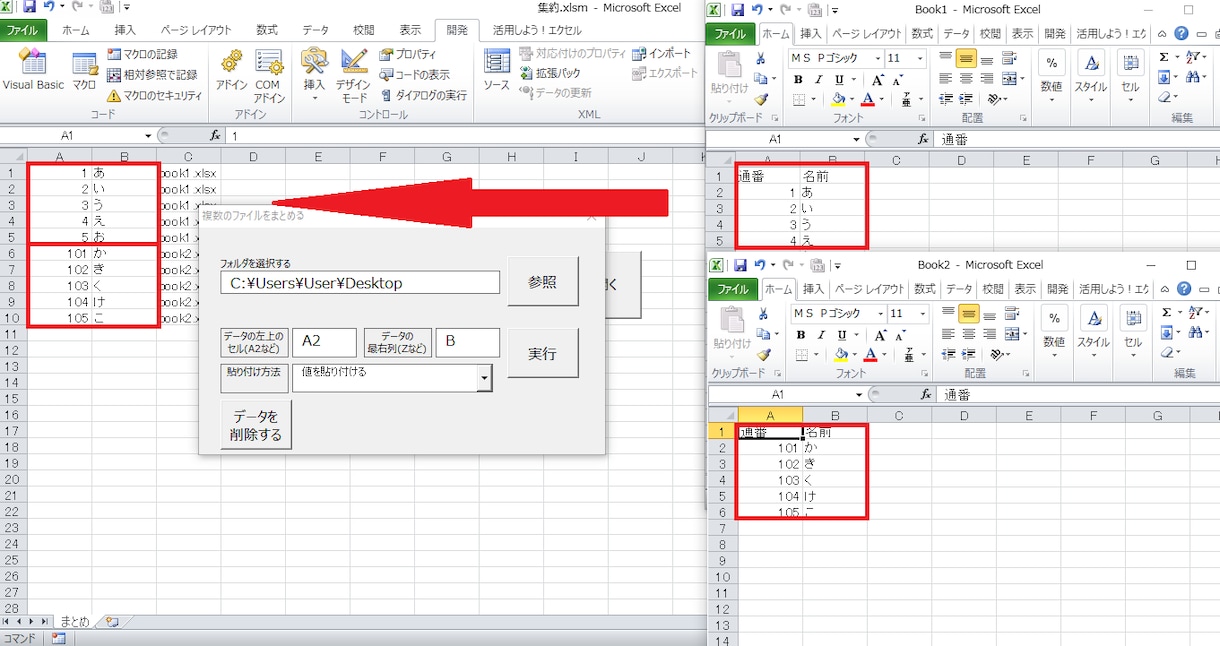Image resolution: width=1220 pixels, height=646 pixels.
Task: Click コードの表示 in the ribbon
Action: pyautogui.click(x=414, y=74)
